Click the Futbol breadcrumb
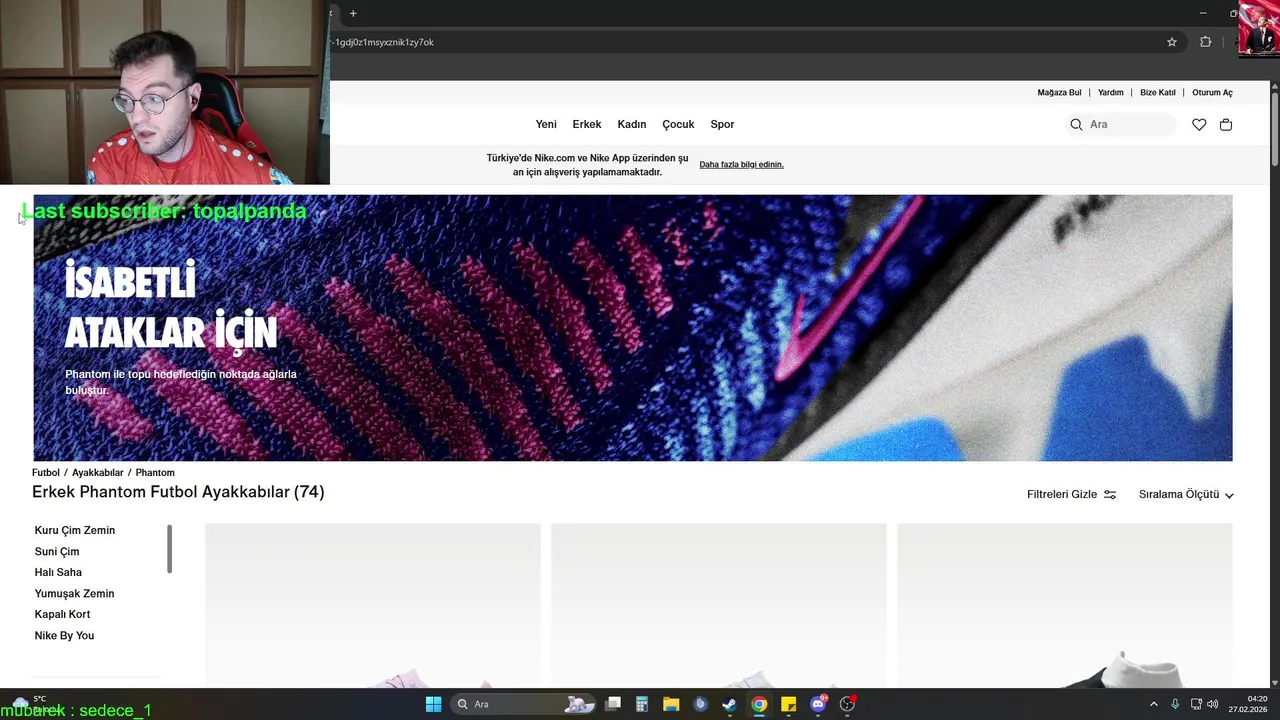The image size is (1280, 720). [x=46, y=472]
